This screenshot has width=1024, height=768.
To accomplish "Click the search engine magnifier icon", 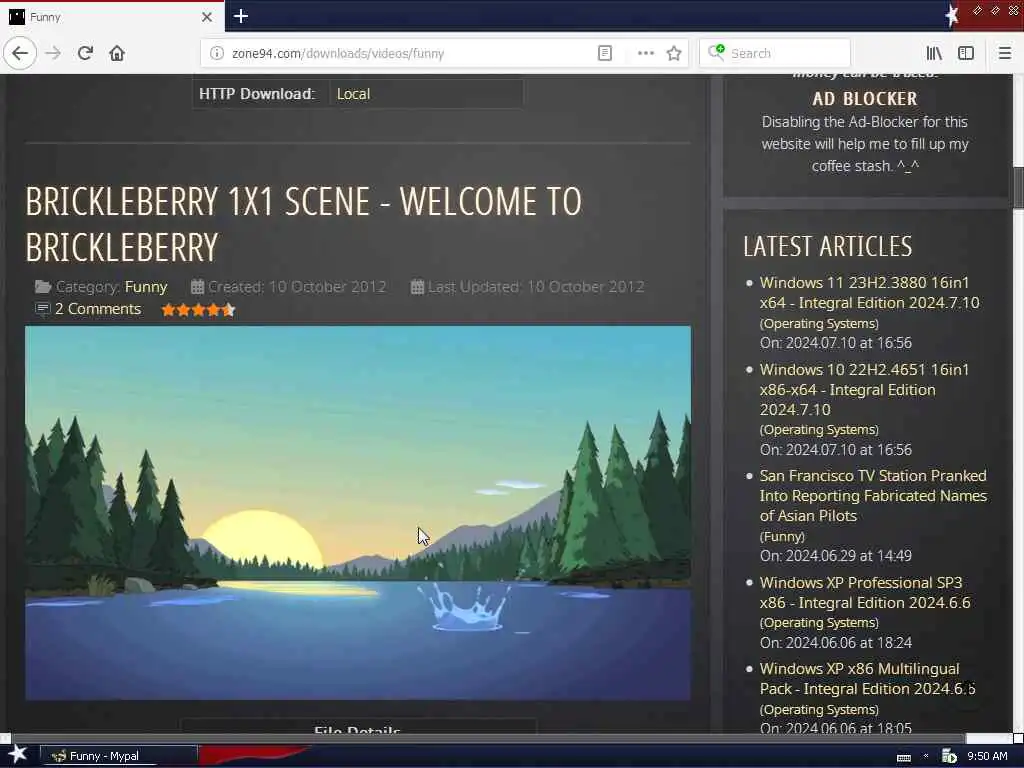I will point(716,52).
